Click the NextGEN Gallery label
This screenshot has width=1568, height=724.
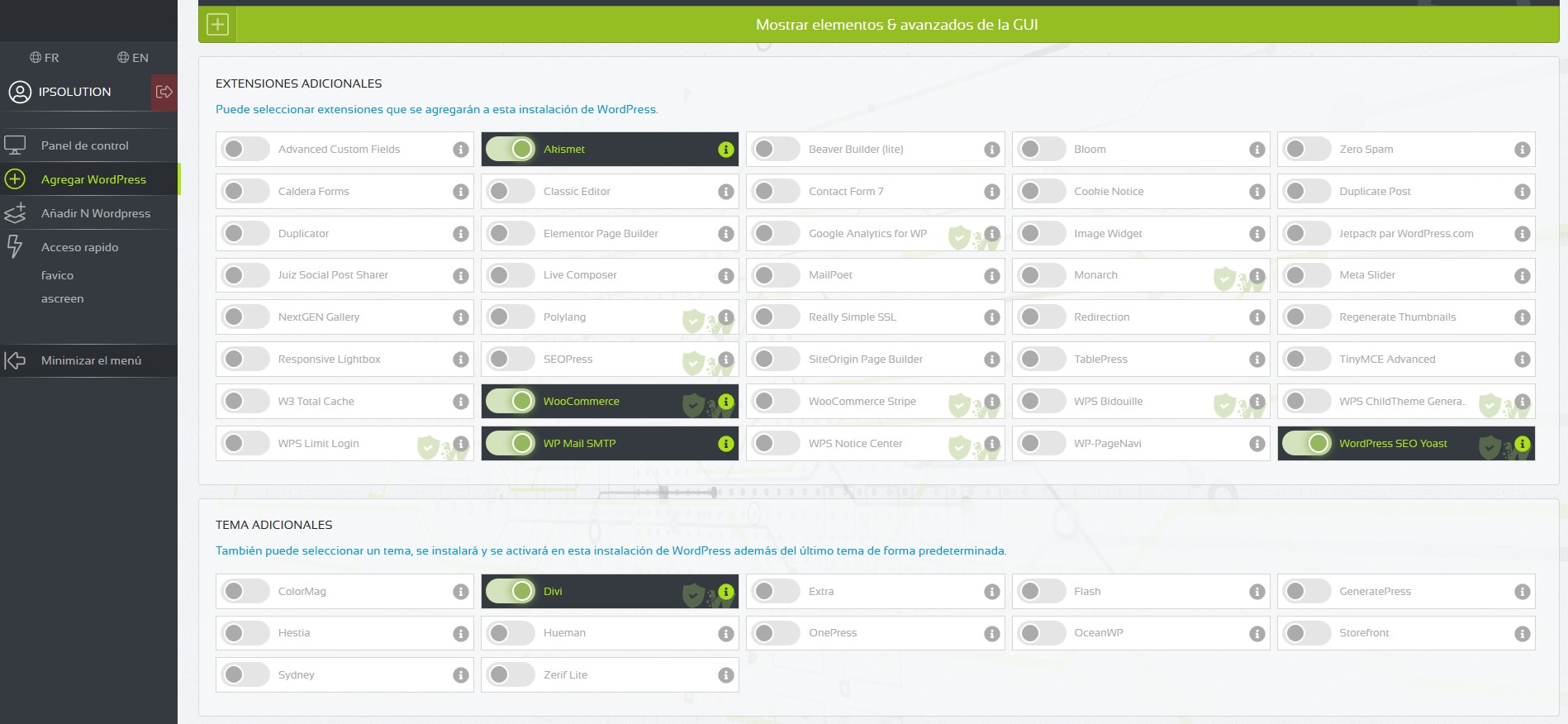[x=319, y=317]
